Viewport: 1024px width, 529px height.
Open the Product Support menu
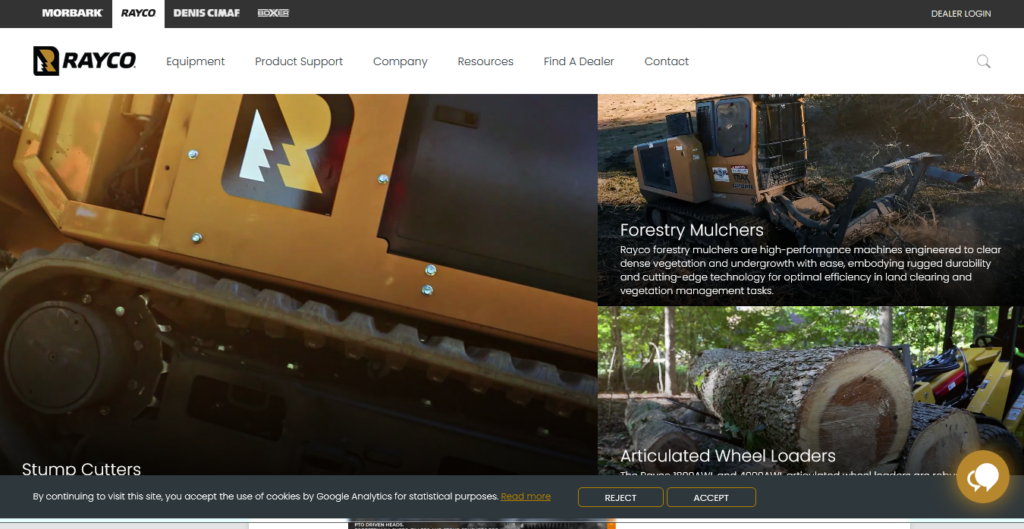coord(298,61)
